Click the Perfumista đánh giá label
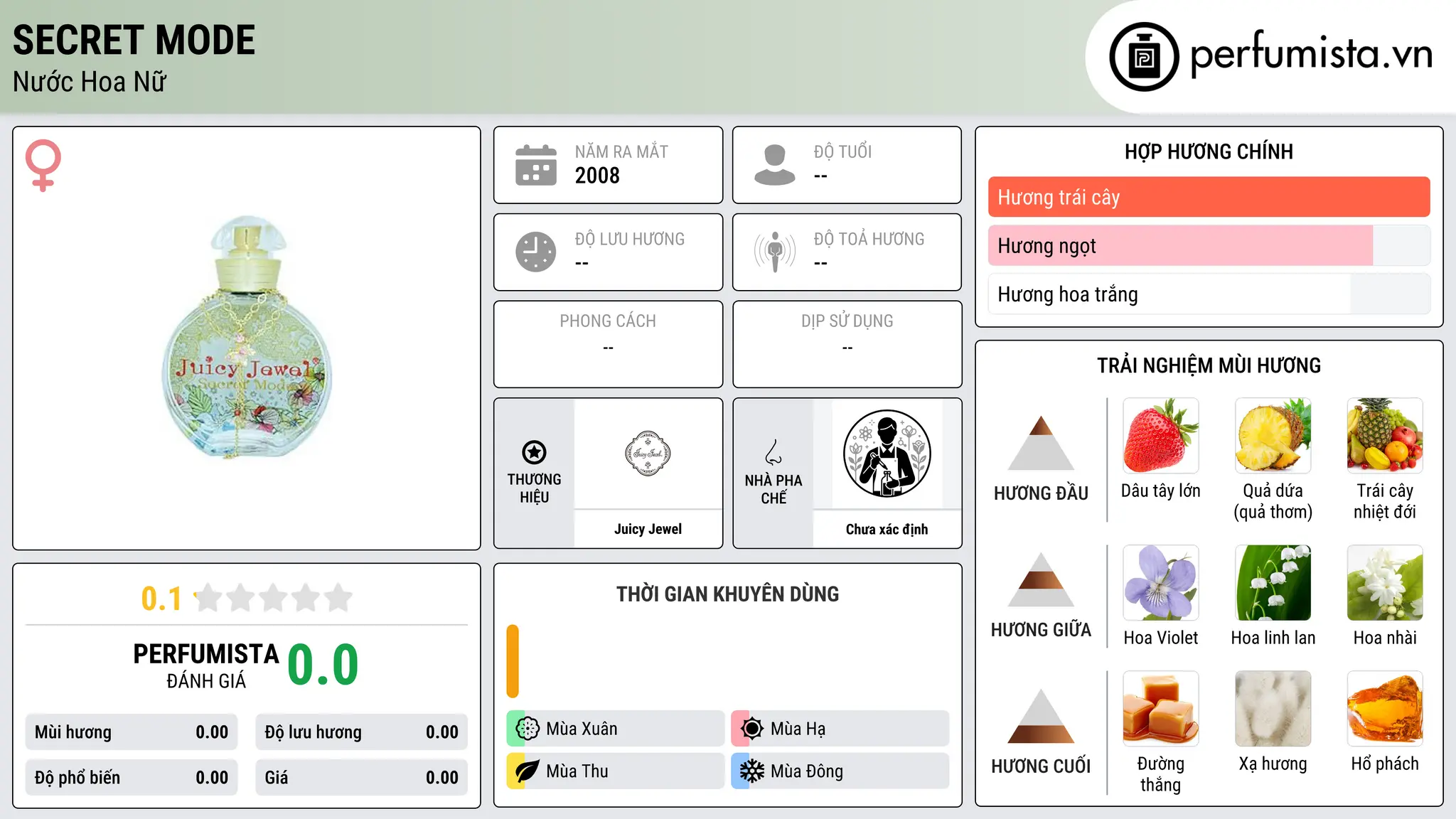This screenshot has height=819, width=1456. pos(206,665)
